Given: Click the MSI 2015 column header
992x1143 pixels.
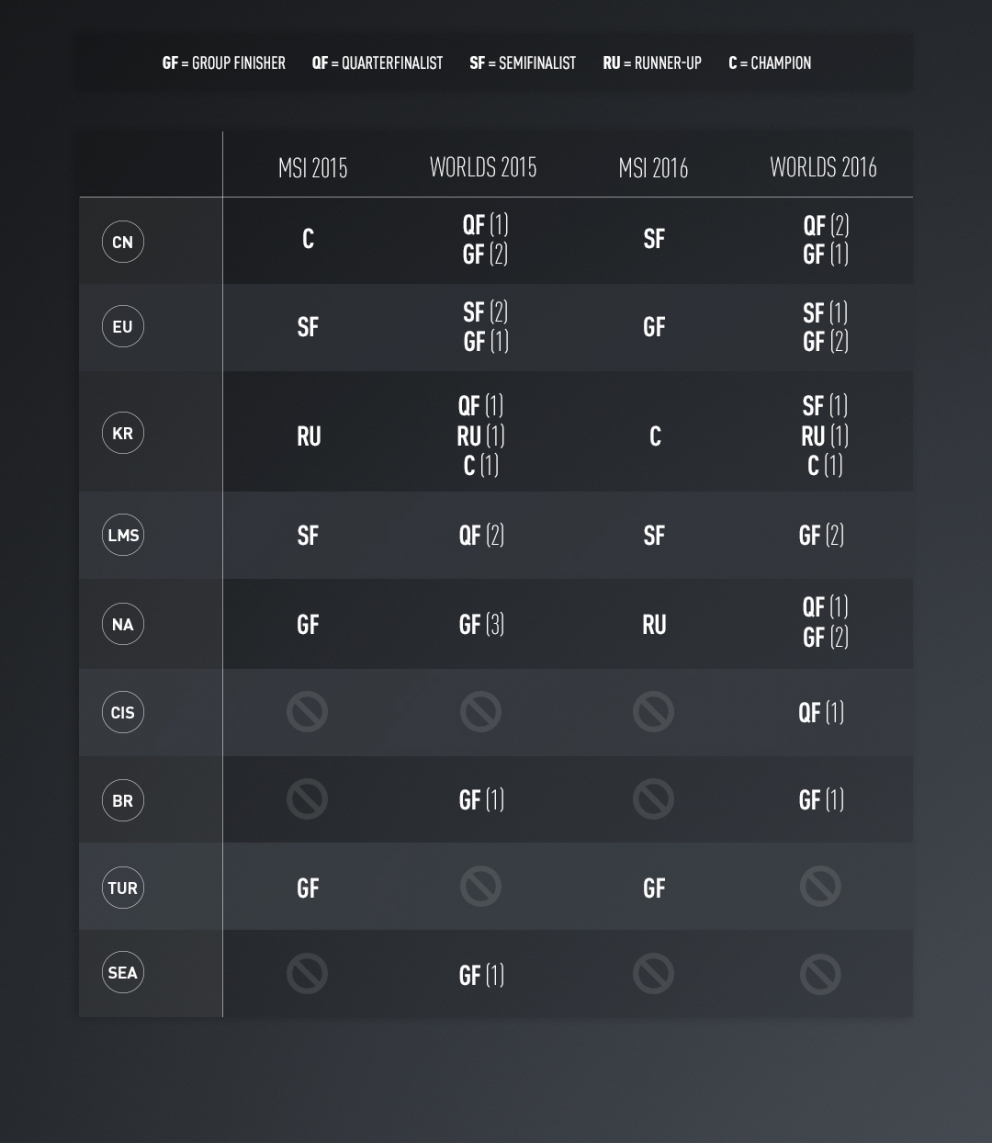Looking at the screenshot, I should (x=312, y=168).
